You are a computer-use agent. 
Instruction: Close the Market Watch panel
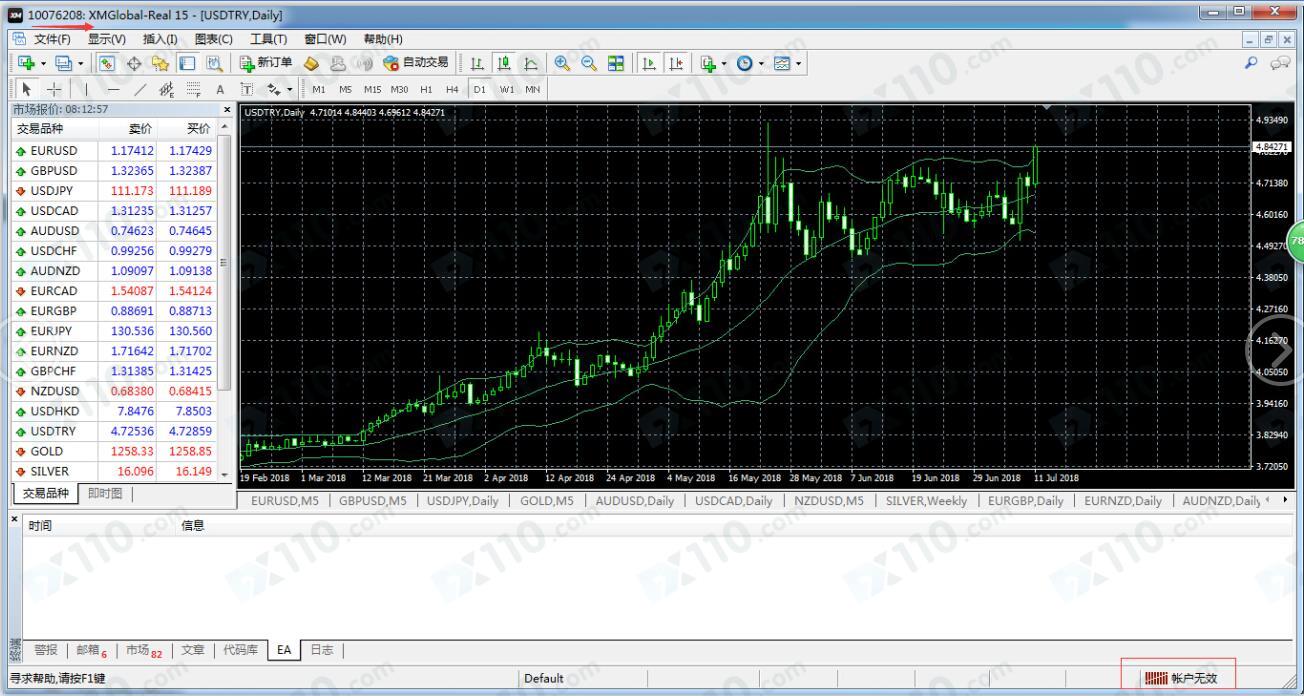[x=226, y=108]
